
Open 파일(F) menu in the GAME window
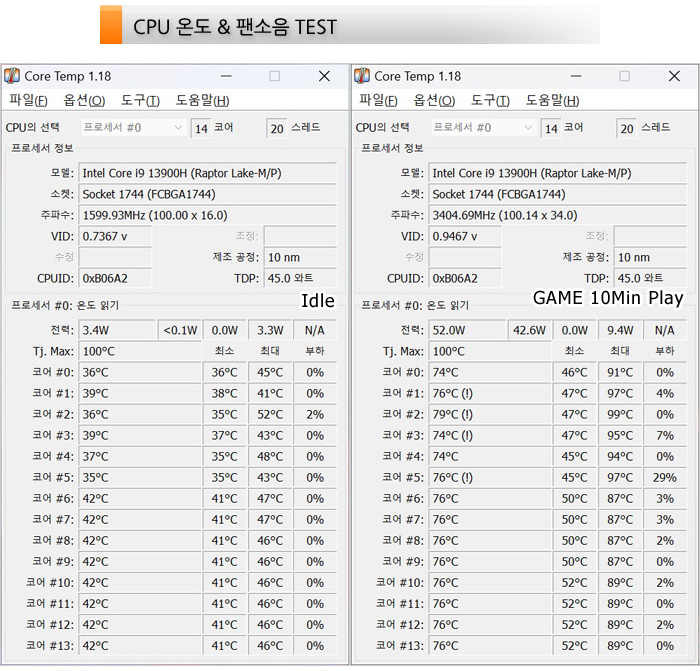coord(378,100)
